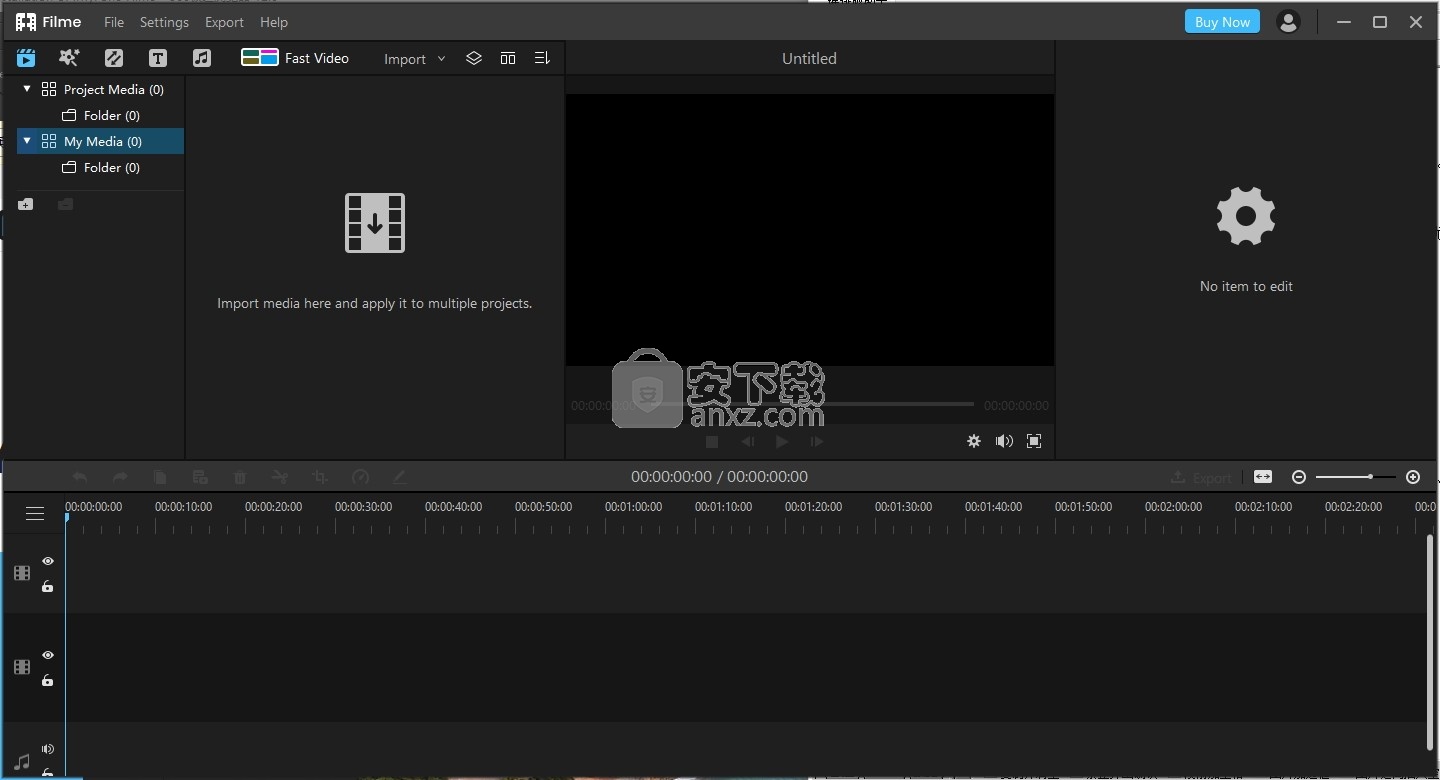Step forward one frame in preview

coord(817,441)
